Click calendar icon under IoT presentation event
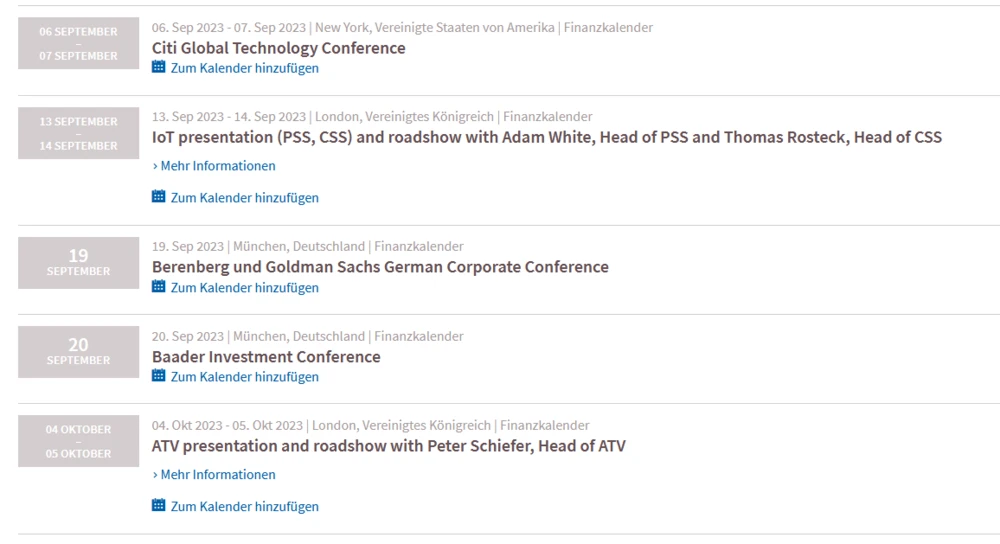 pyautogui.click(x=158, y=197)
